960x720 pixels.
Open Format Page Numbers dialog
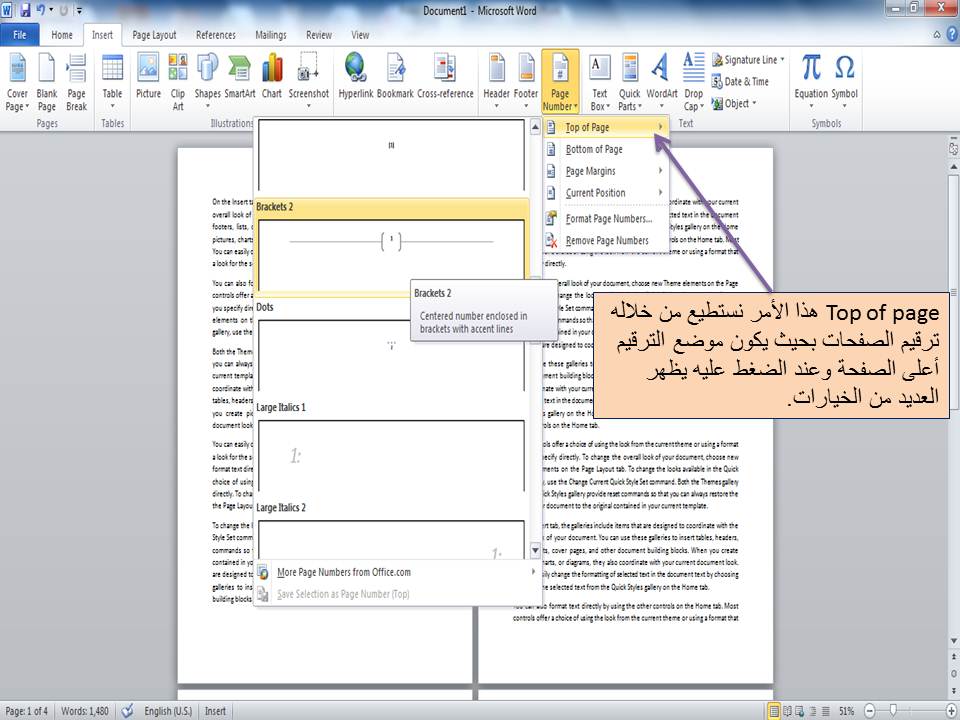(x=606, y=219)
